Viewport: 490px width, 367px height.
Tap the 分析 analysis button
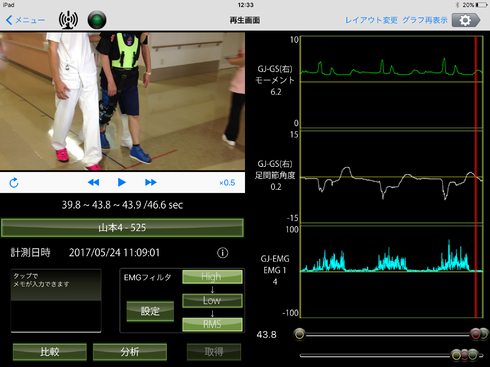(x=130, y=352)
